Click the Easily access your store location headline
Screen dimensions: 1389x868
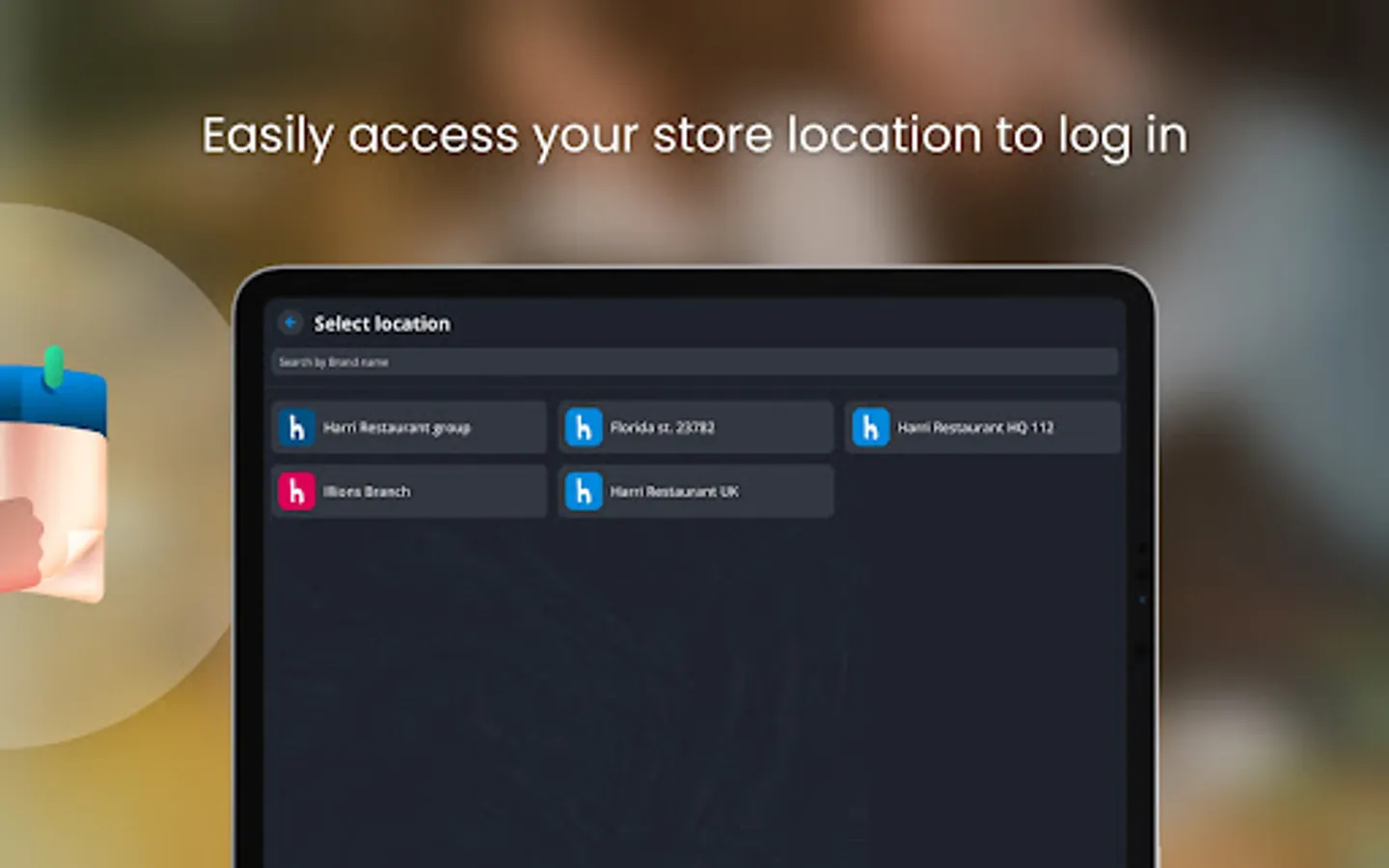click(694, 136)
